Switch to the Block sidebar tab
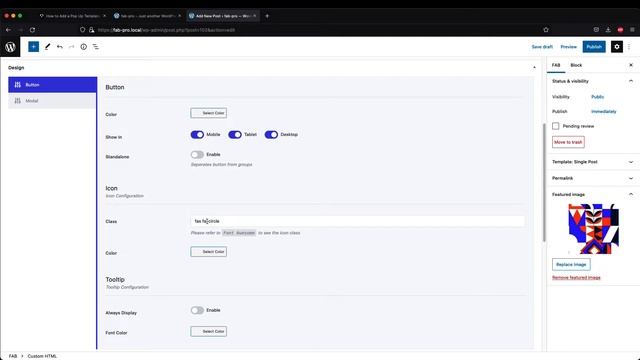Screen dimensions: 640x360 576,65
